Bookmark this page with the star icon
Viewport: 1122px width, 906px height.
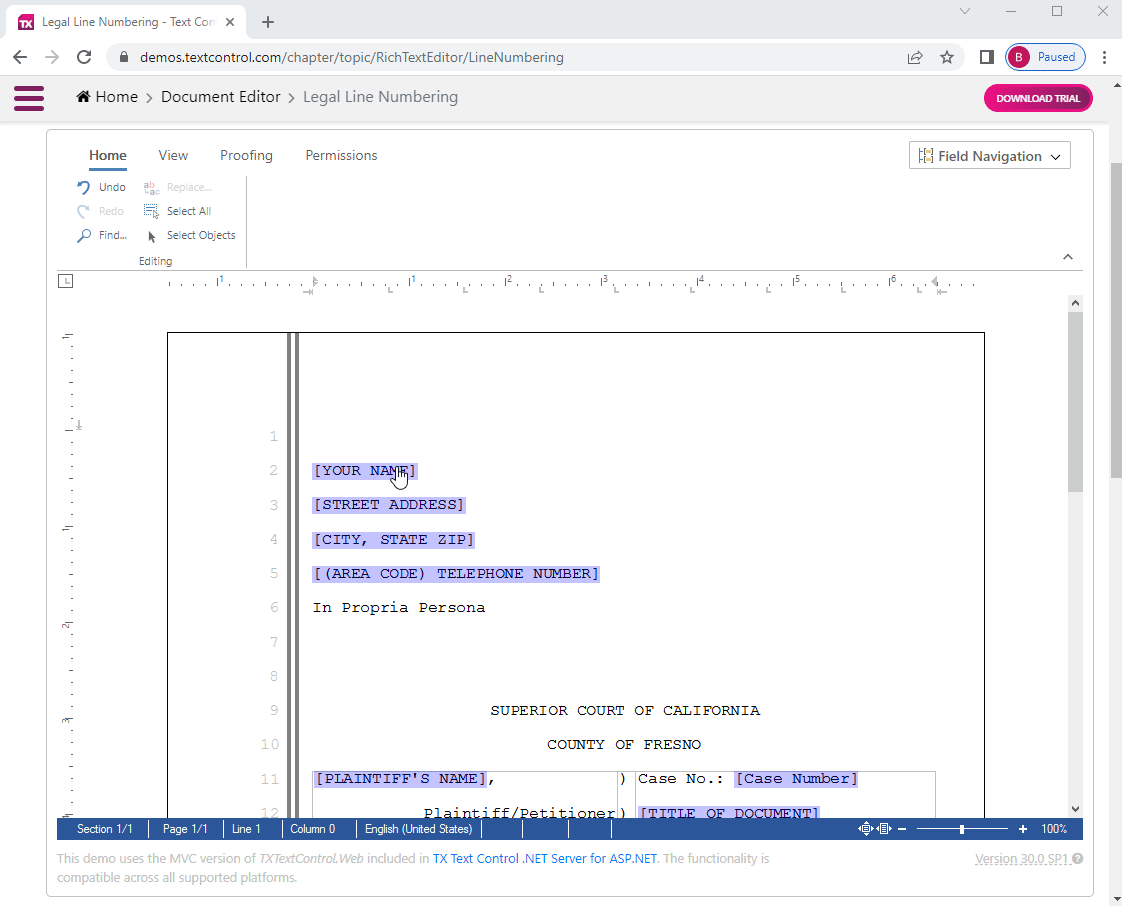pos(947,57)
